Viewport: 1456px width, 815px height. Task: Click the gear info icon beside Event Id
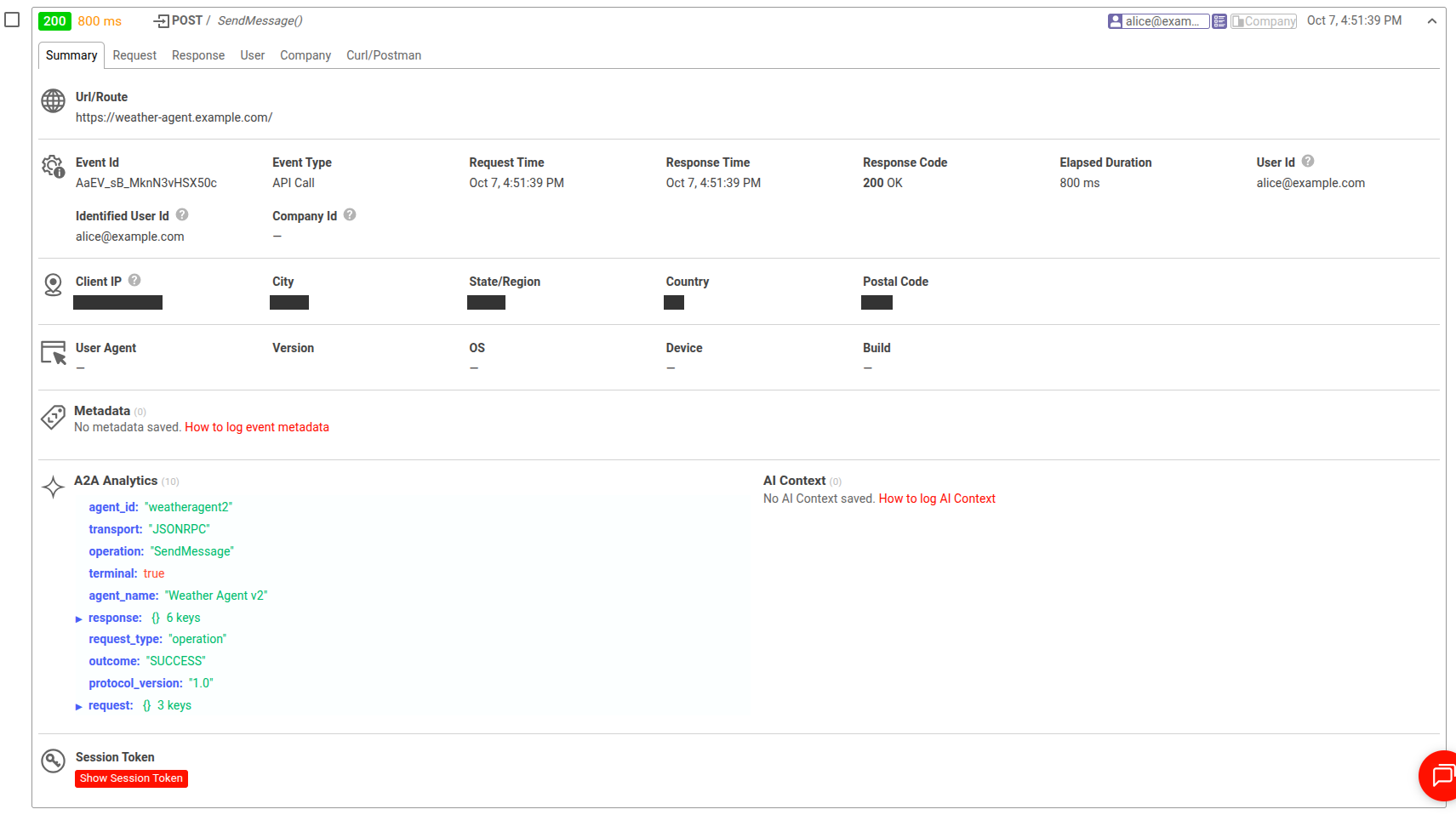(53, 166)
